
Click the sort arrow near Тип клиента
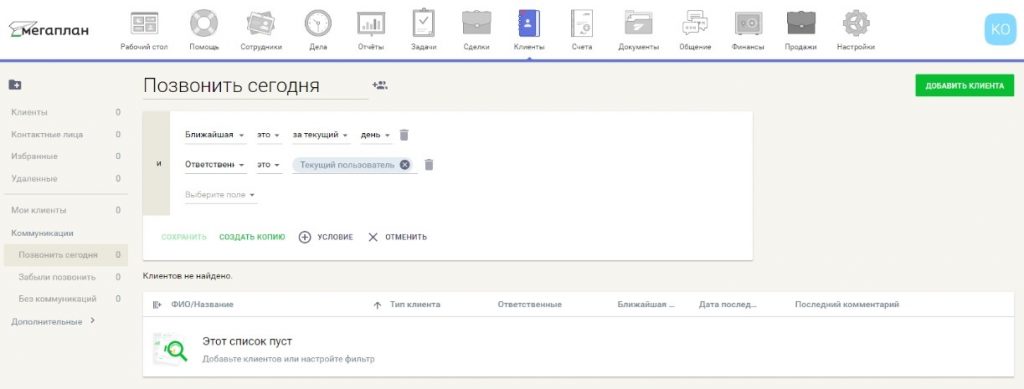click(x=377, y=305)
